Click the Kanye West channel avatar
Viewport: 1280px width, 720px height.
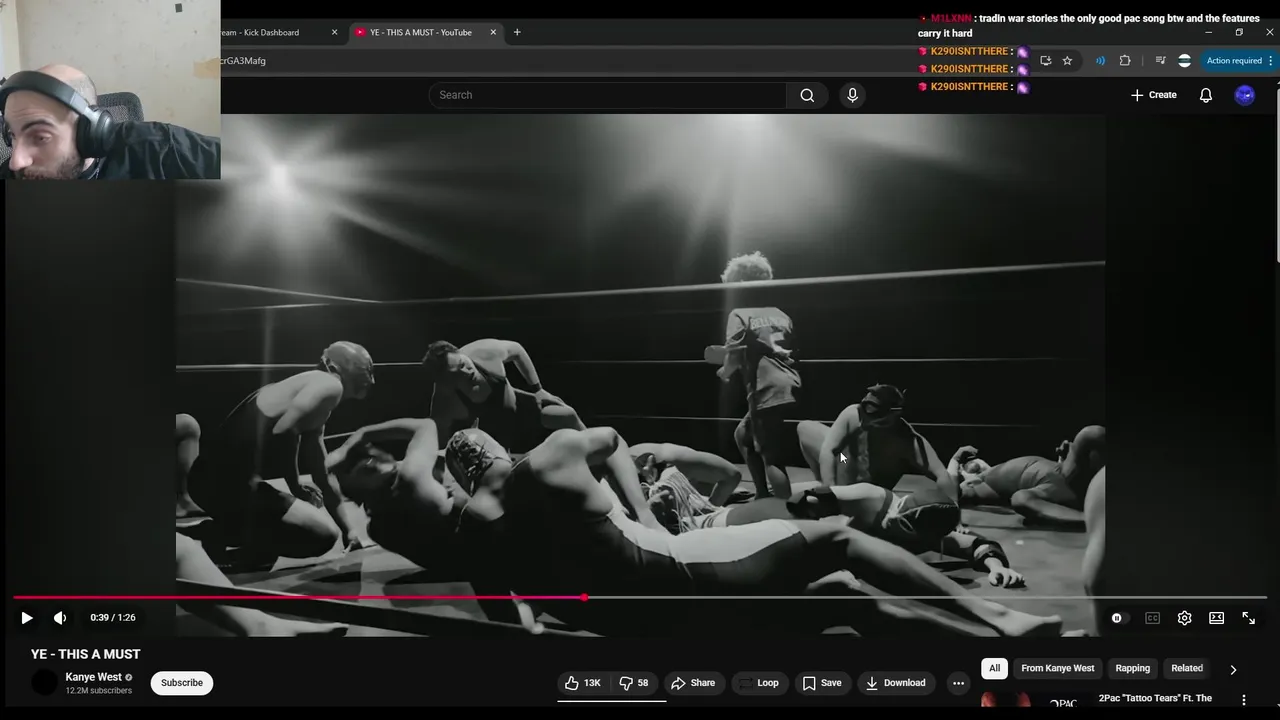pyautogui.click(x=45, y=683)
